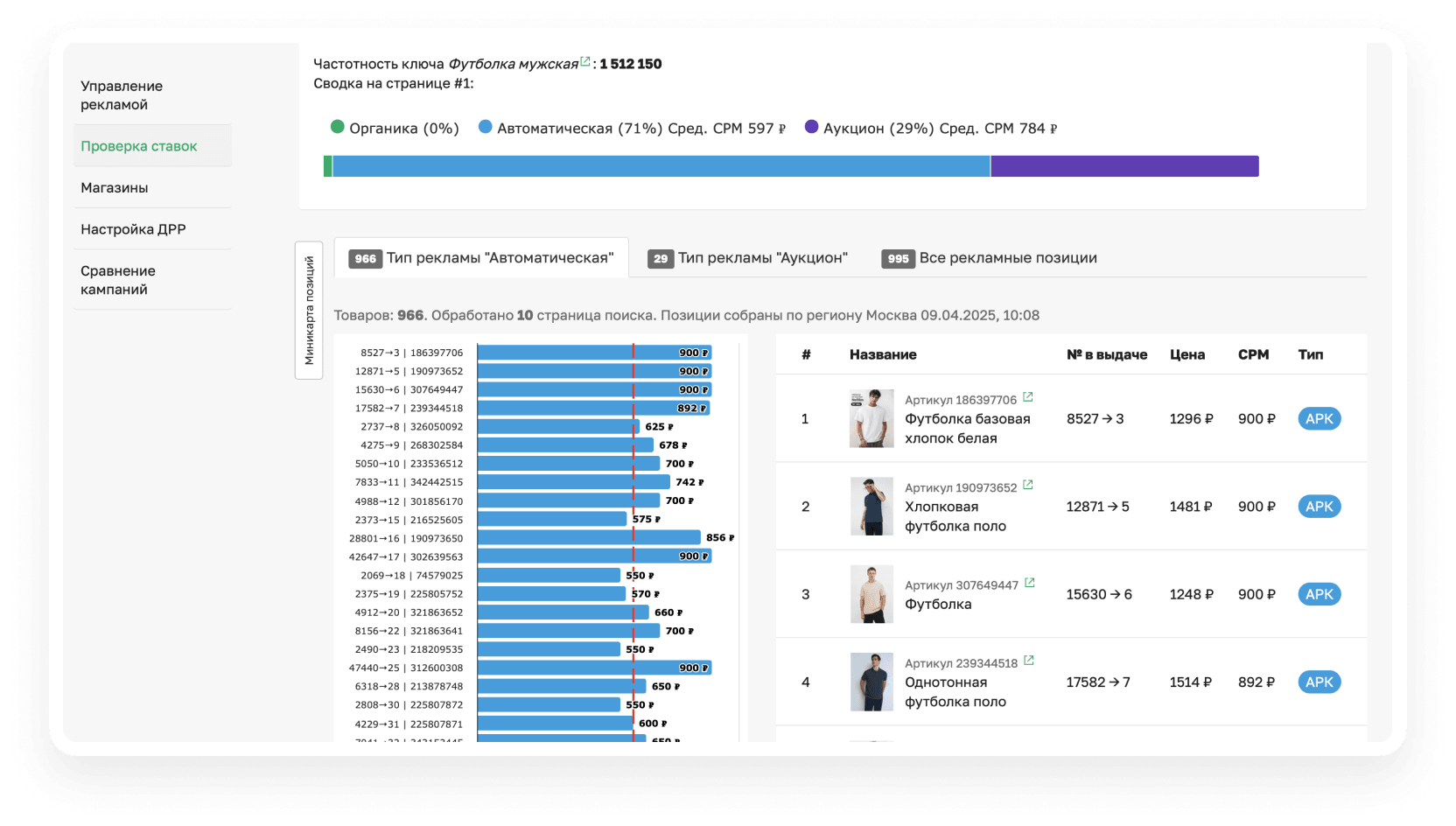Toggle the purple Аукцион legend marker

click(x=812, y=127)
